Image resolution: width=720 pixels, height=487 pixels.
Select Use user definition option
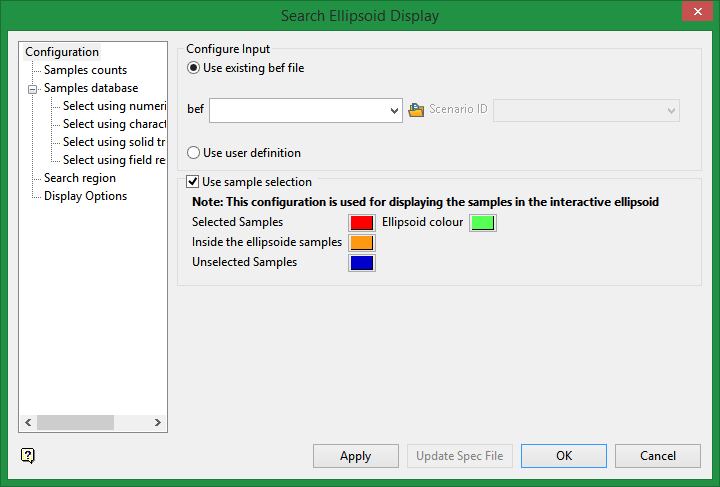click(194, 153)
